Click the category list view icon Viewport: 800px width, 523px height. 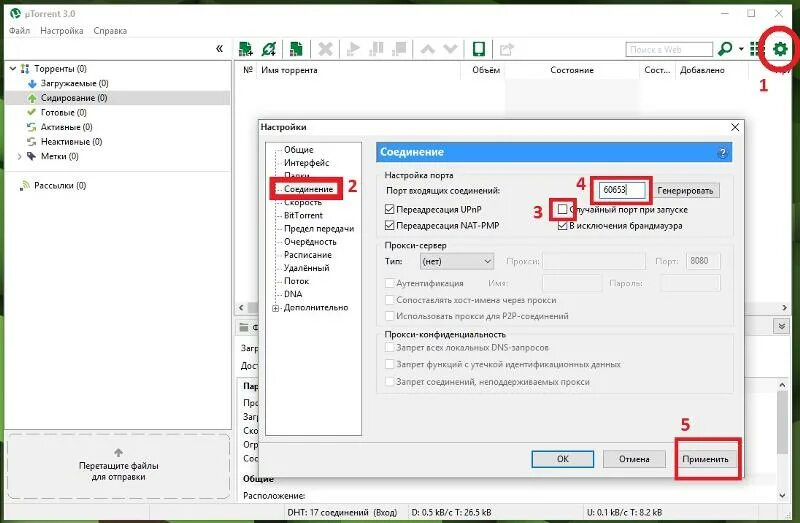(755, 49)
